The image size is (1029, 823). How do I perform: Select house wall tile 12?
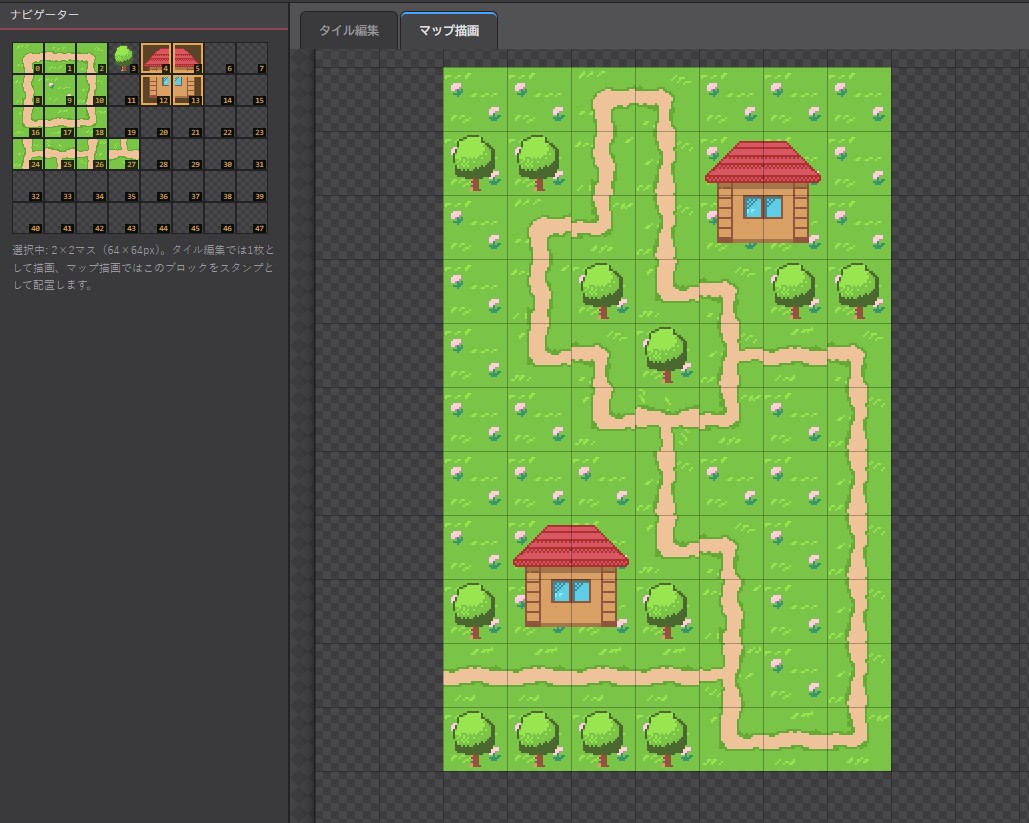(x=156, y=90)
